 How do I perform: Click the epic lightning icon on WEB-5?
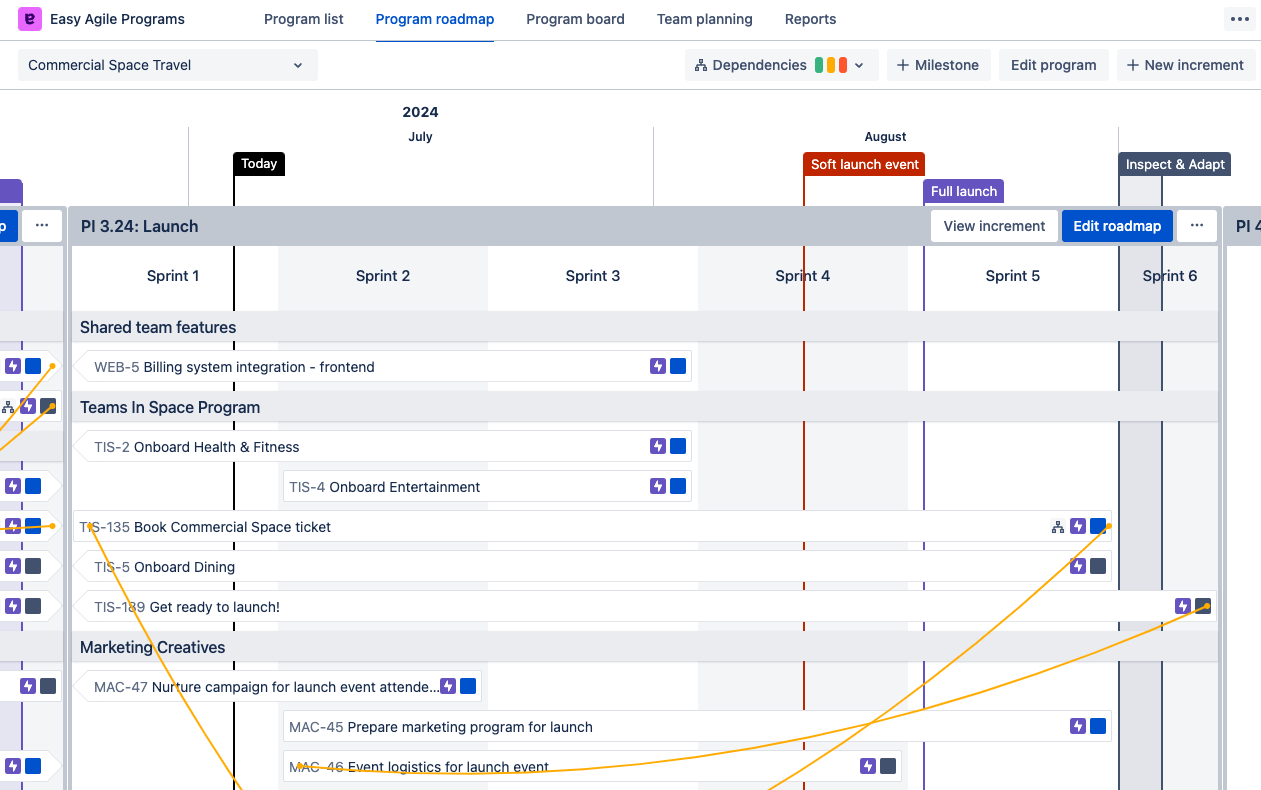click(658, 367)
